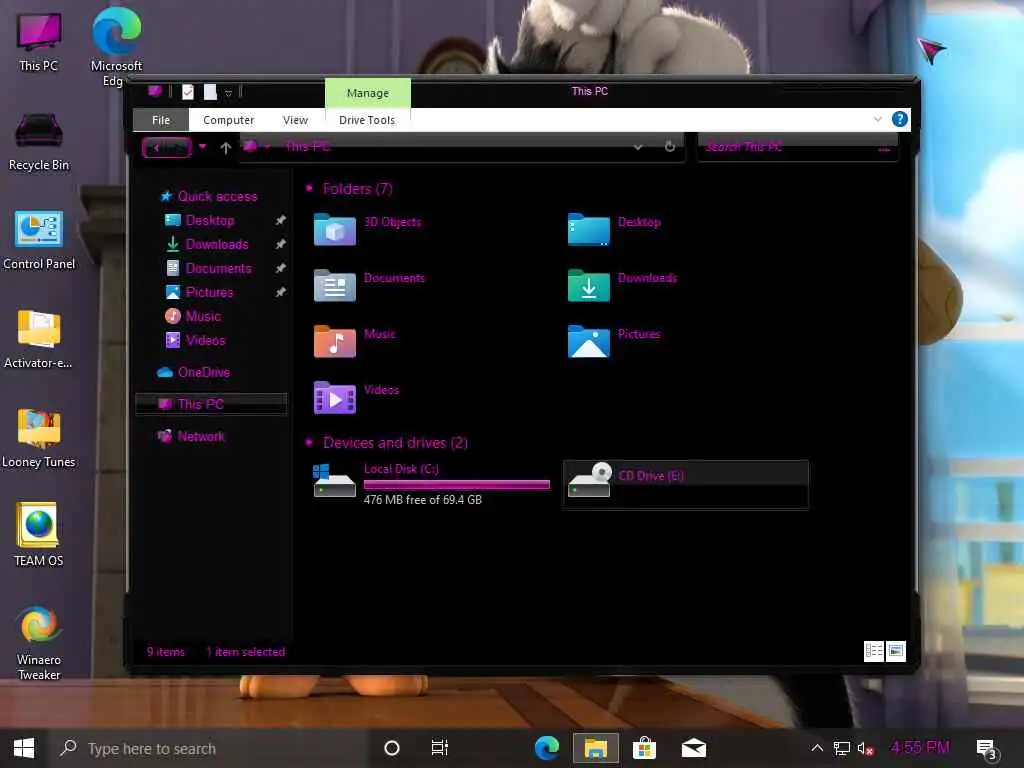
Task: Click the taskbar search box
Action: pyautogui.click(x=209, y=748)
